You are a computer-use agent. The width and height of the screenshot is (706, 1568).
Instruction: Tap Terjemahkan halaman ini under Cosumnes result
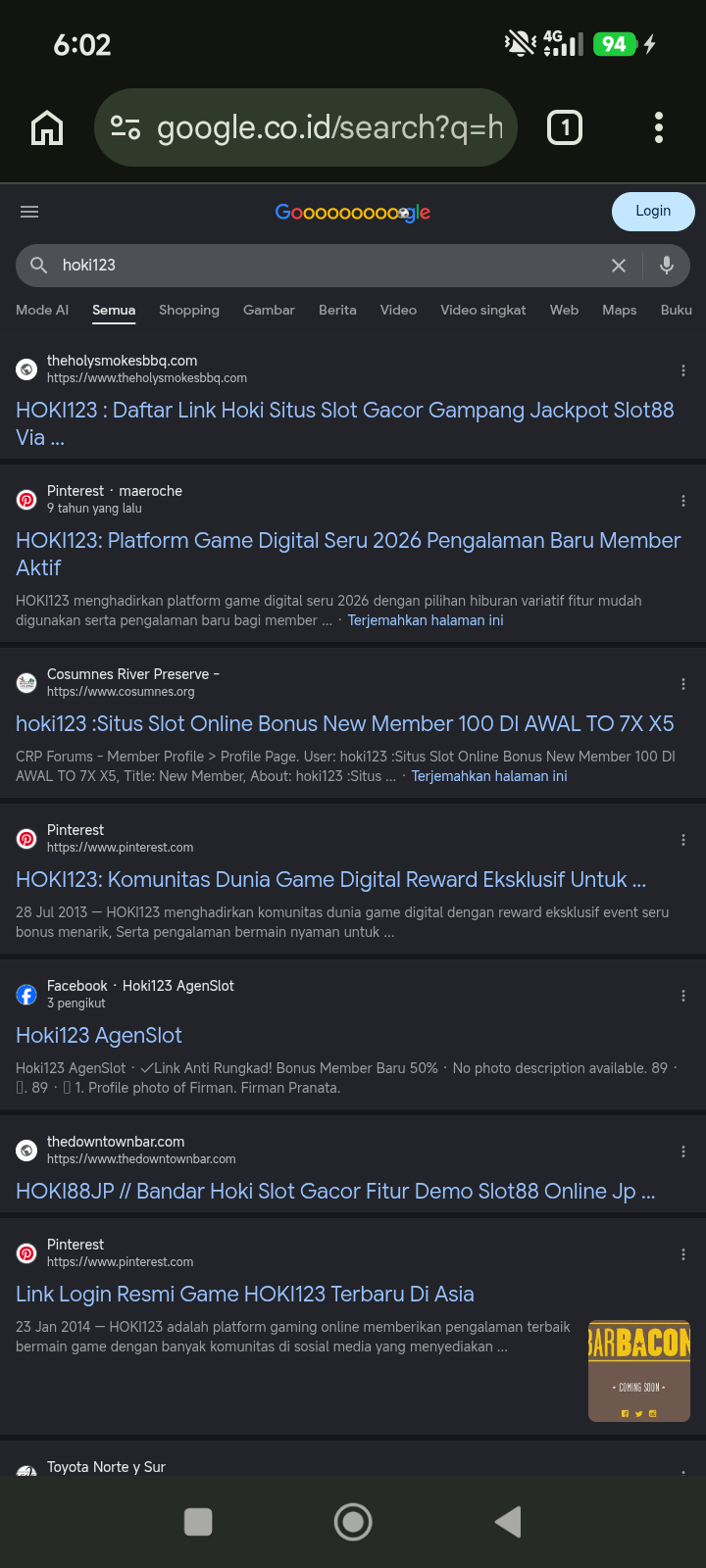pos(489,776)
